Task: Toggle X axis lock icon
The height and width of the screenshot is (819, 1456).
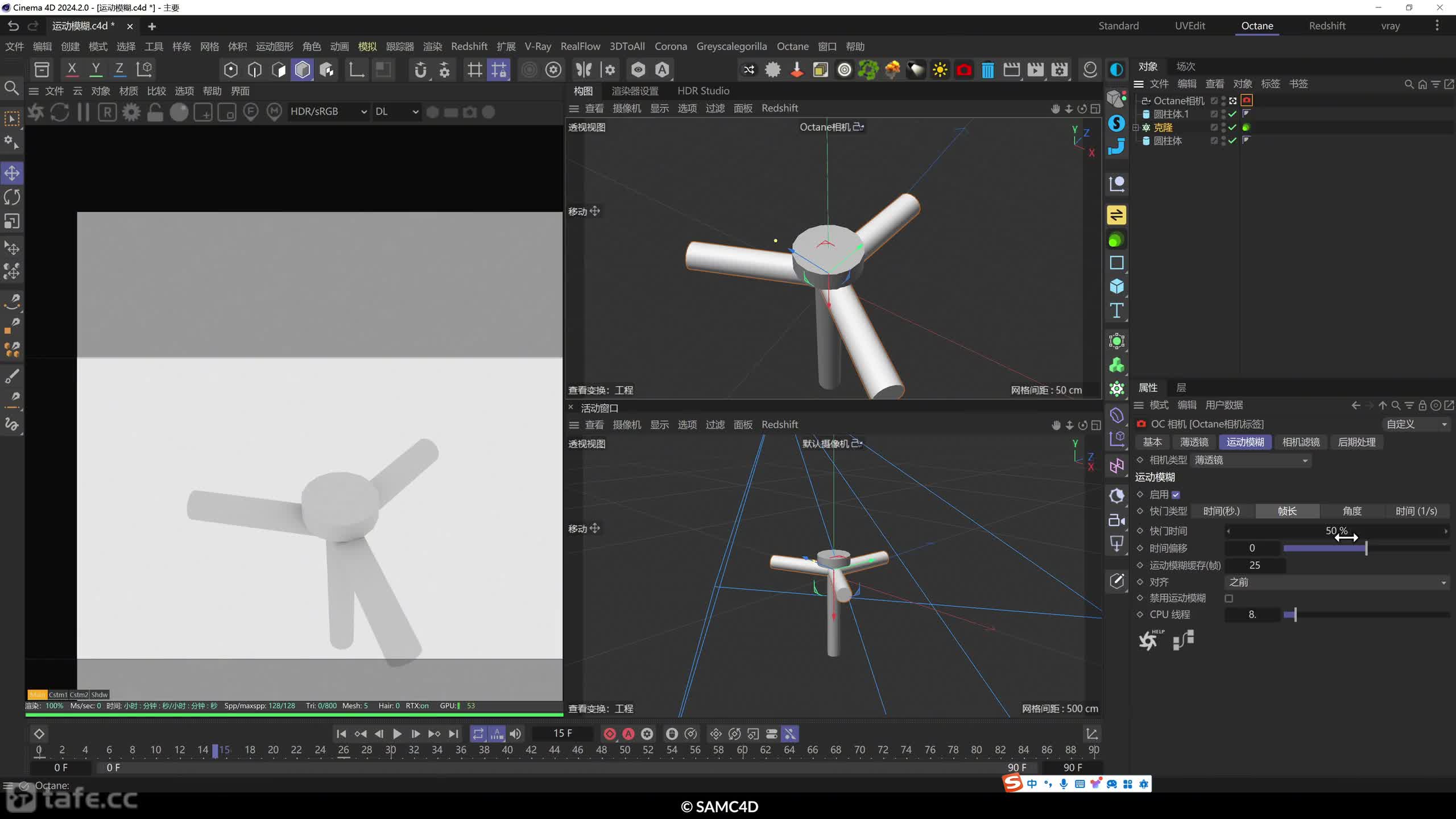Action: point(72,69)
